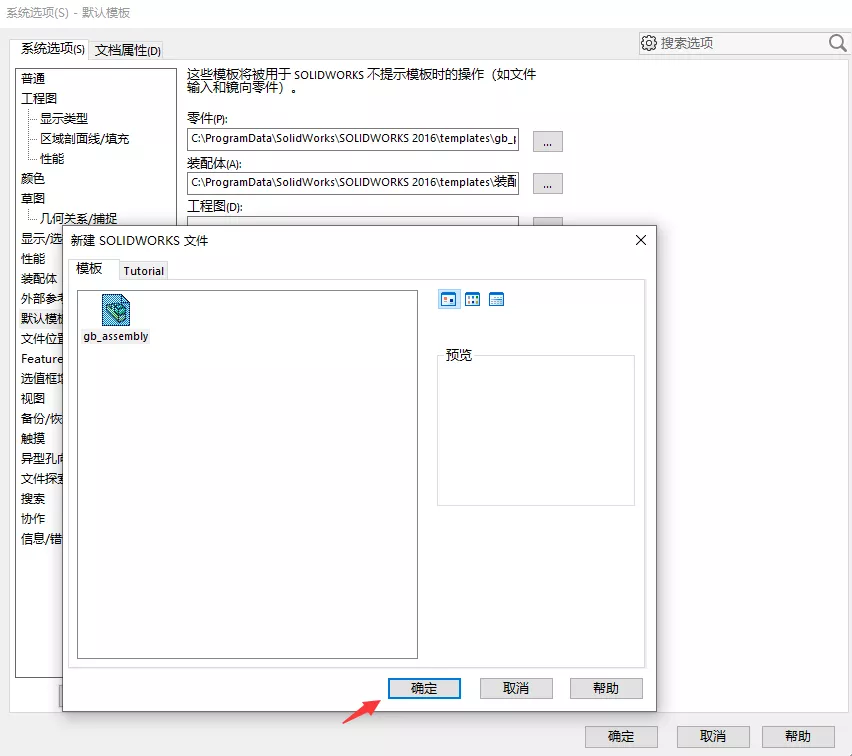The height and width of the screenshot is (756, 852).
Task: Select FeatureManager item in options tree
Action: pyautogui.click(x=42, y=359)
